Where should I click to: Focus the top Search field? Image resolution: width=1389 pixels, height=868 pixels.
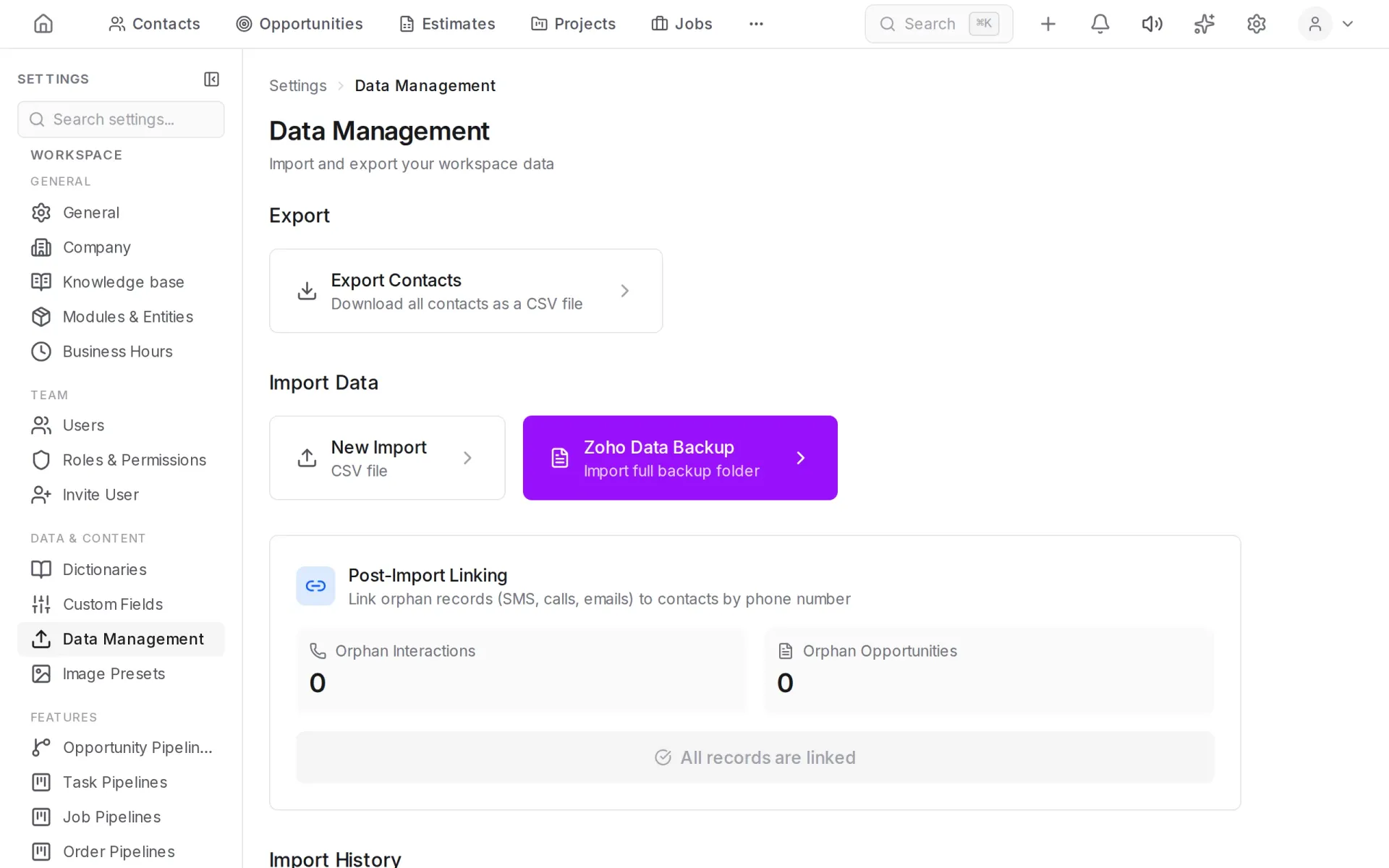938,24
